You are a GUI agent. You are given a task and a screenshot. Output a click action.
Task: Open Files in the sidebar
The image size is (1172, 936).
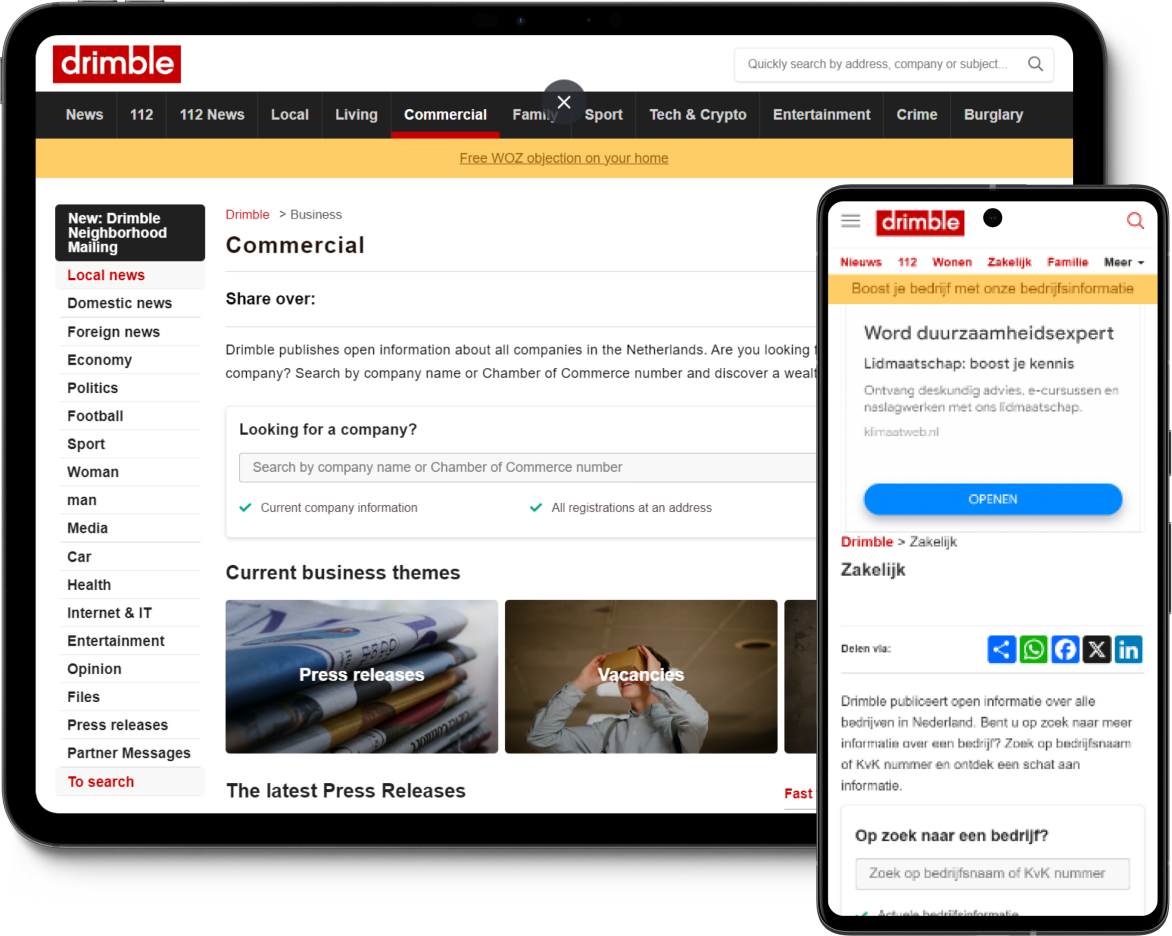pyautogui.click(x=130, y=698)
